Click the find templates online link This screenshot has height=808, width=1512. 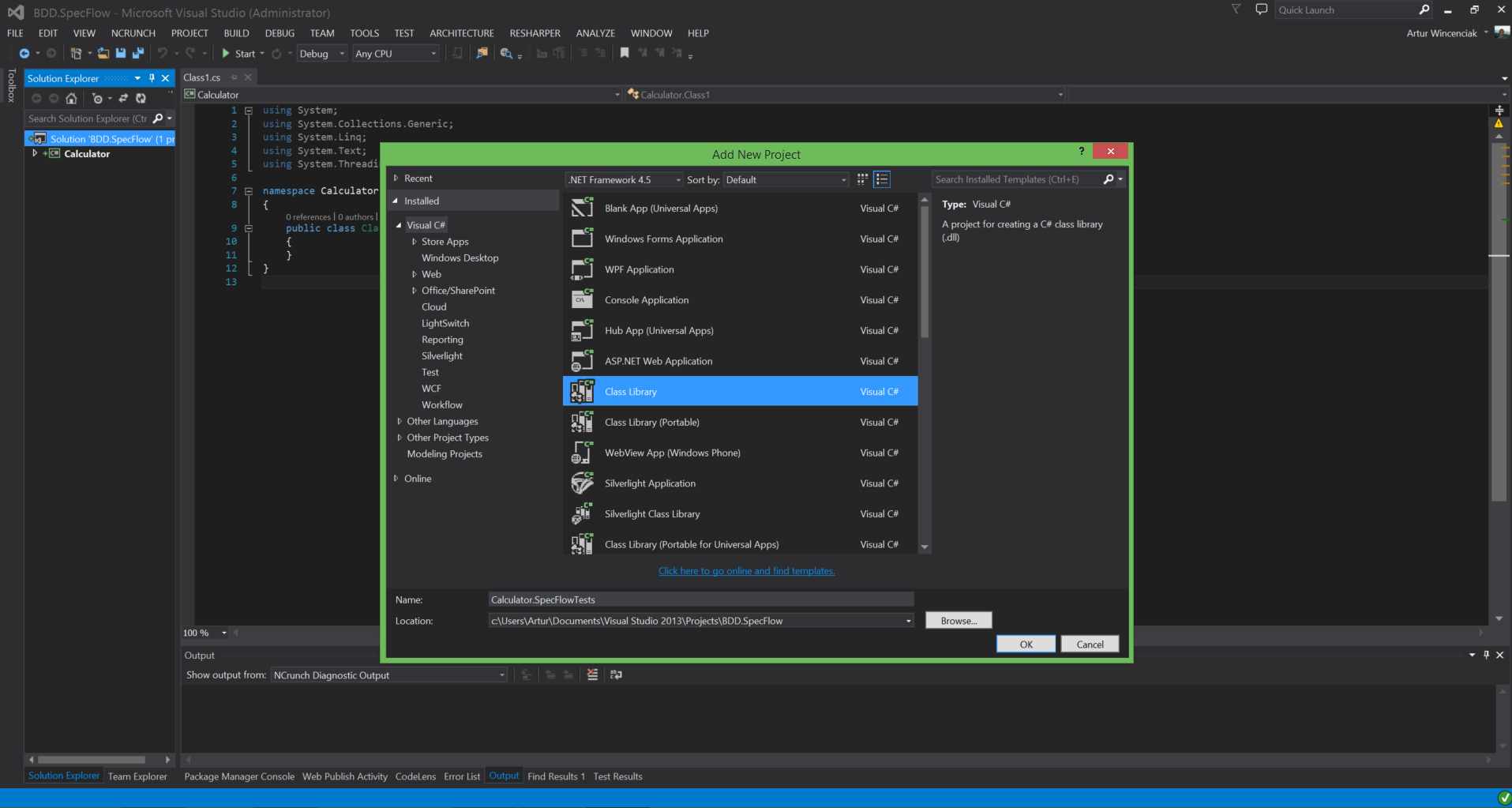click(746, 571)
